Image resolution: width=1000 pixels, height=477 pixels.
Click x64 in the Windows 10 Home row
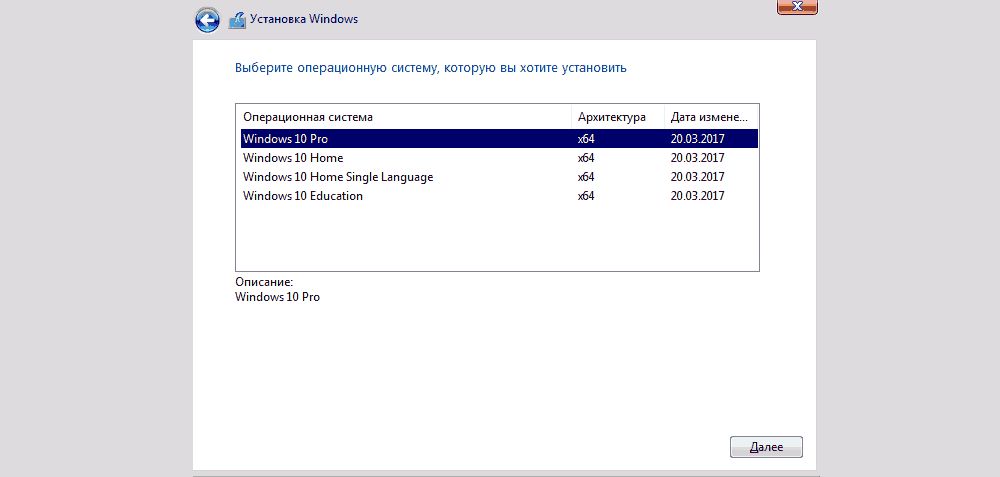586,158
